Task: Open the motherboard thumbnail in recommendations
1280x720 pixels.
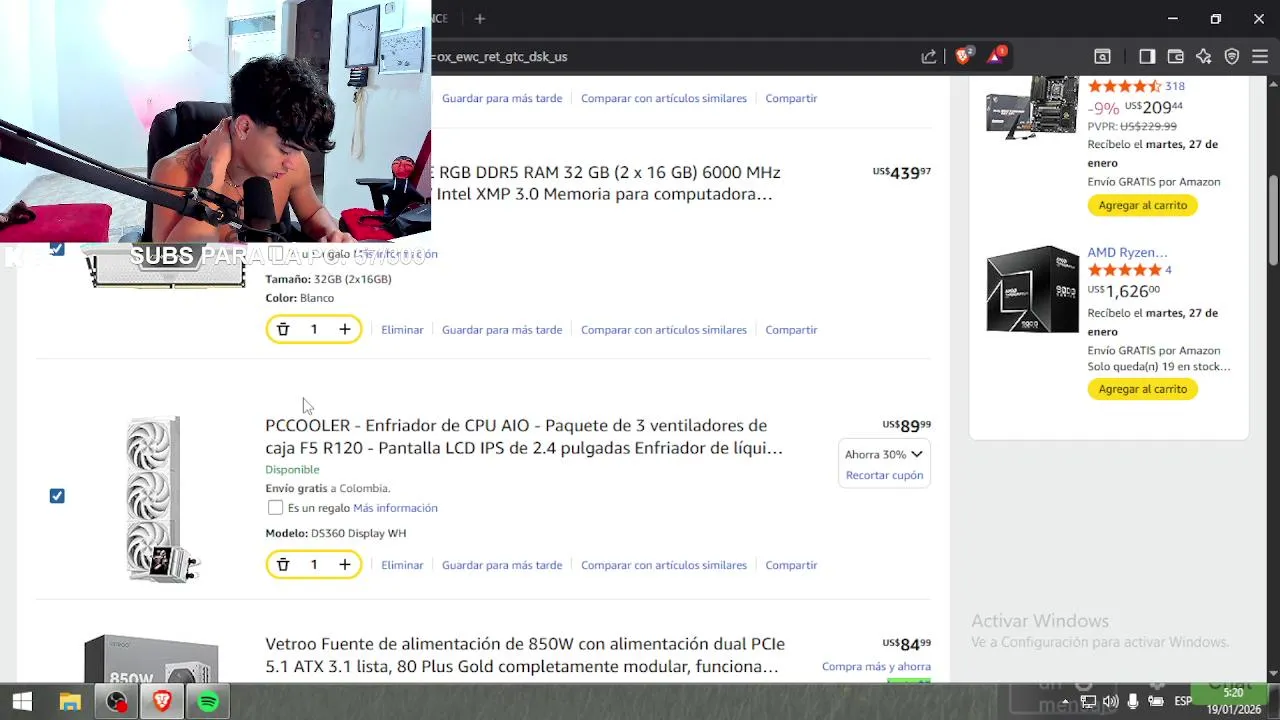Action: [1033, 107]
